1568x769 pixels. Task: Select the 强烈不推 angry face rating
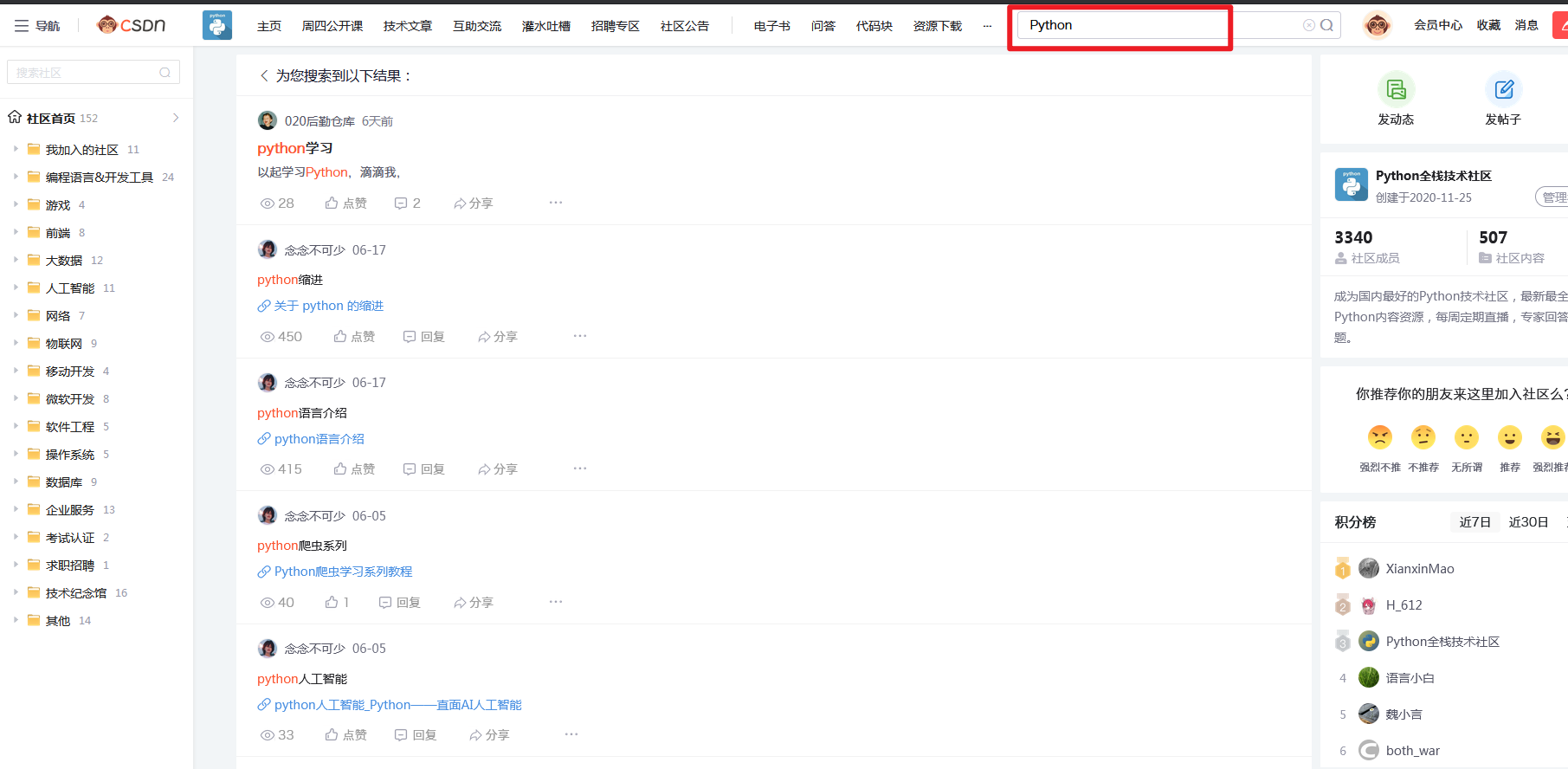(1380, 437)
